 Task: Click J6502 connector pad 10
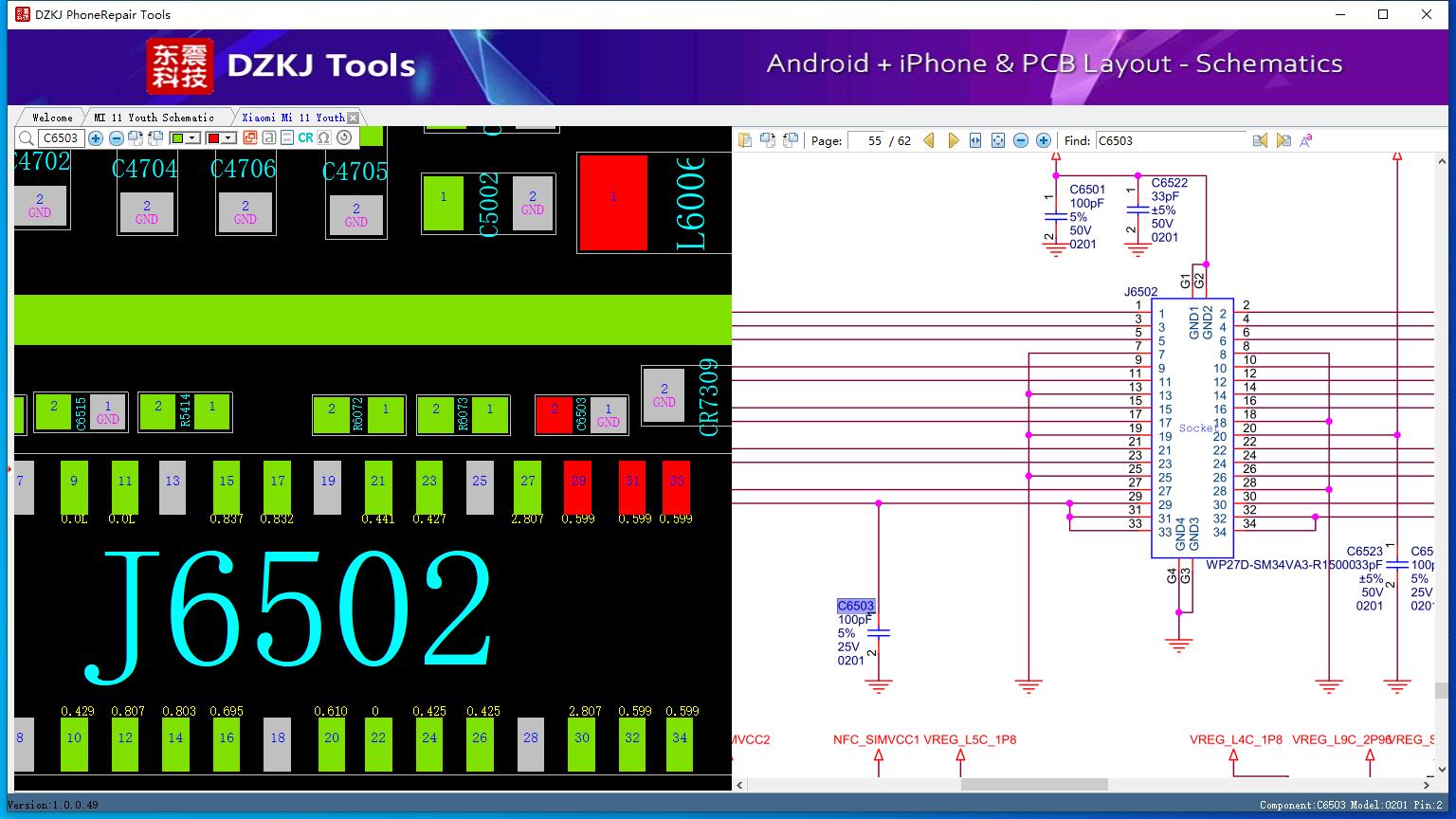pos(74,744)
